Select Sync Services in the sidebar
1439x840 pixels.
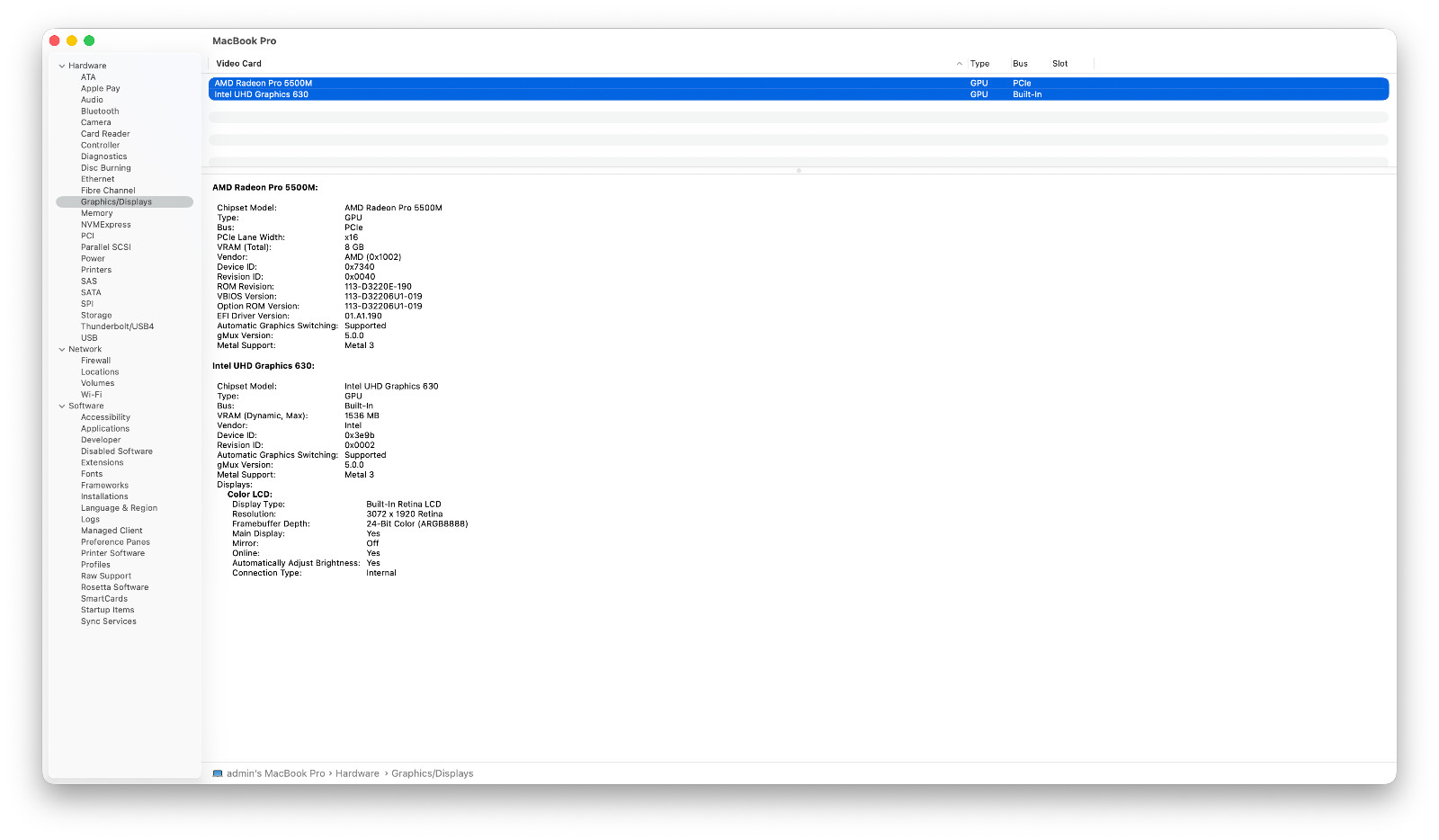[x=109, y=621]
